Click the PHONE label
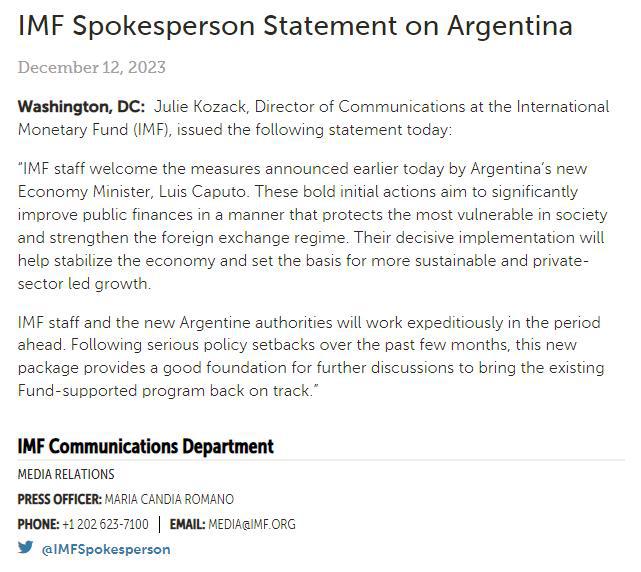This screenshot has height=572, width=641. point(38,524)
